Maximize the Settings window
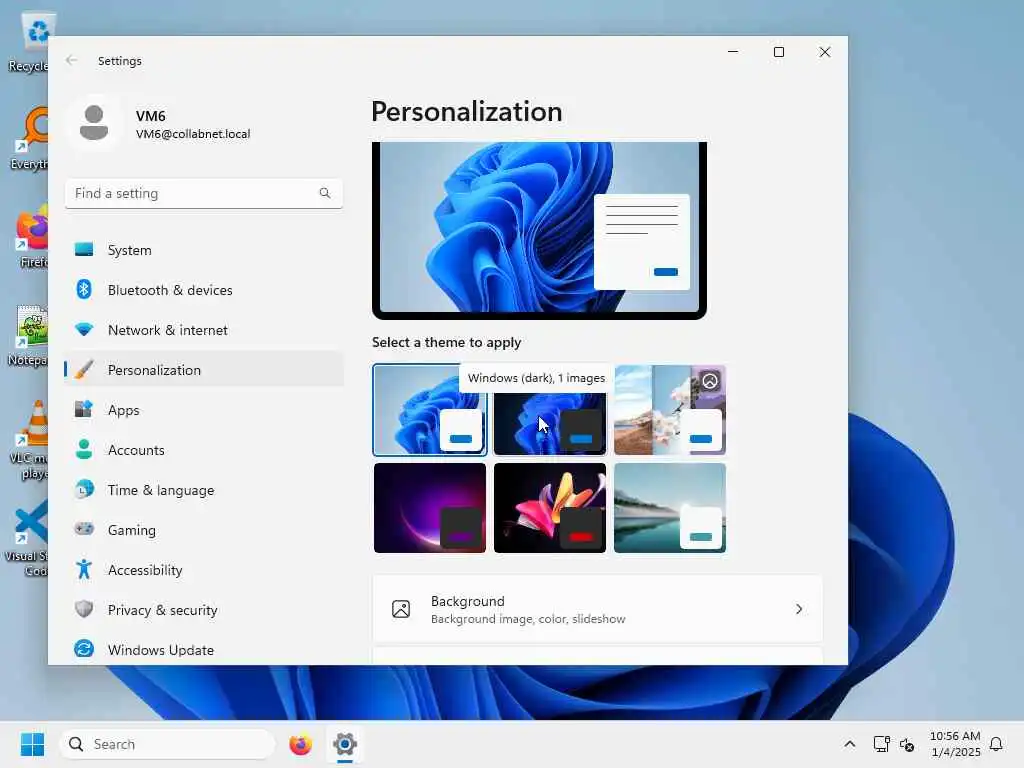Image resolution: width=1024 pixels, height=768 pixels. [x=778, y=52]
